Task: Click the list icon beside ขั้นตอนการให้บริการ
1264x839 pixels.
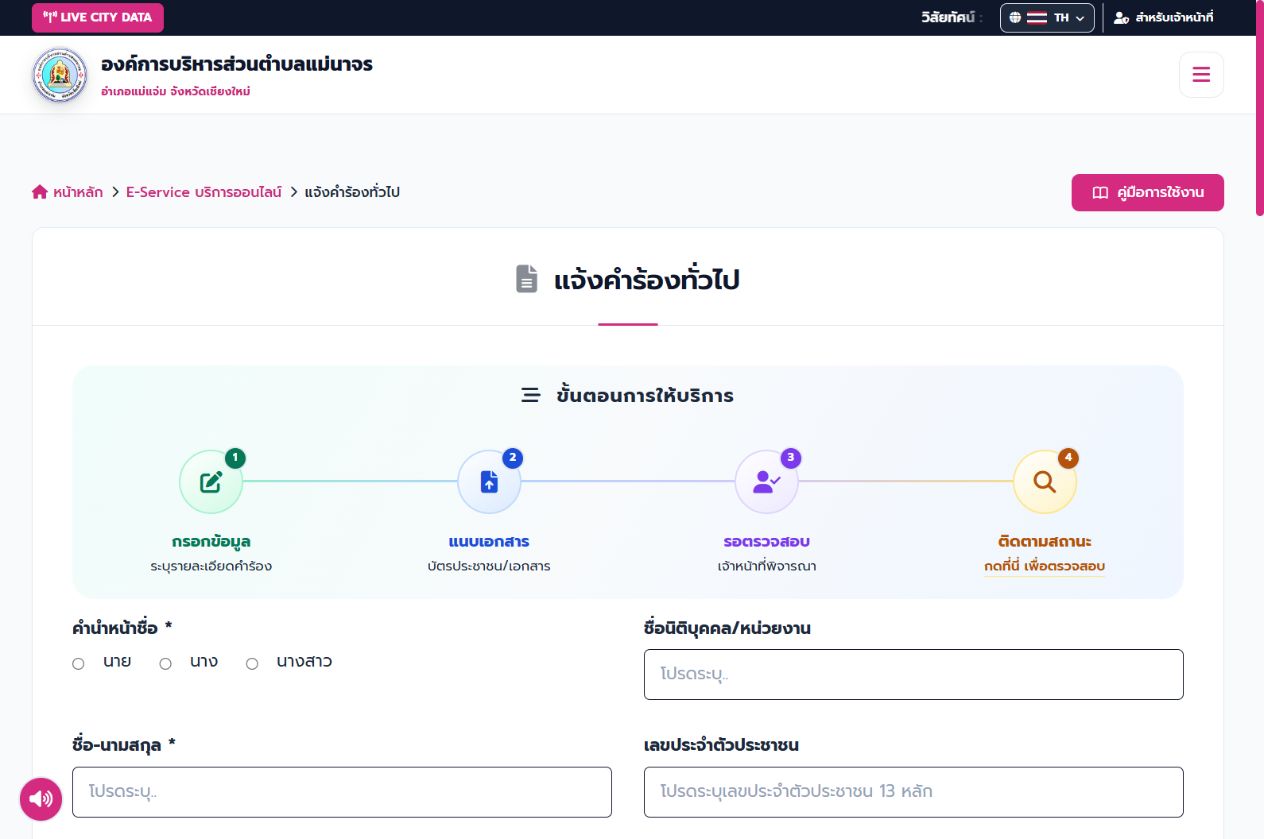Action: pos(531,395)
